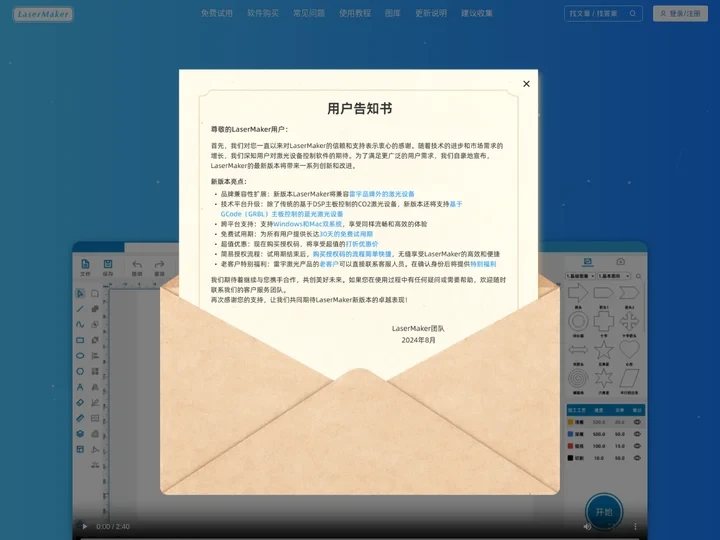
Task: Click the video progress bar
Action: (x=360, y=538)
